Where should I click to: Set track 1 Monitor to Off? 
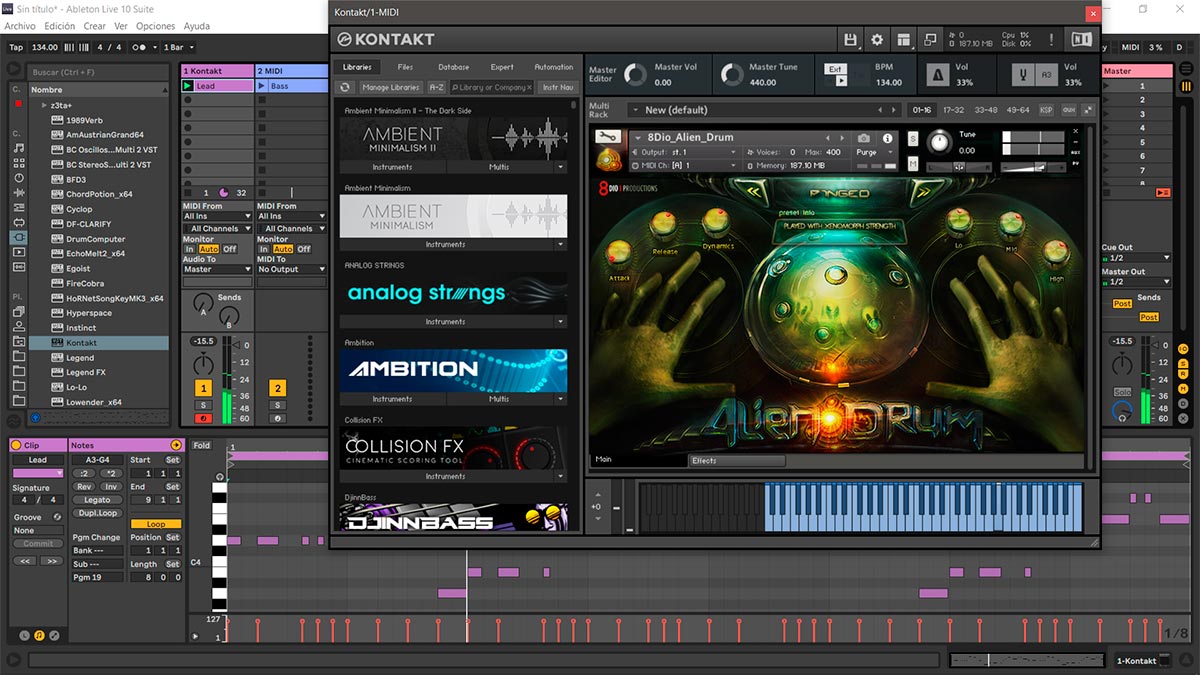pyautogui.click(x=230, y=249)
